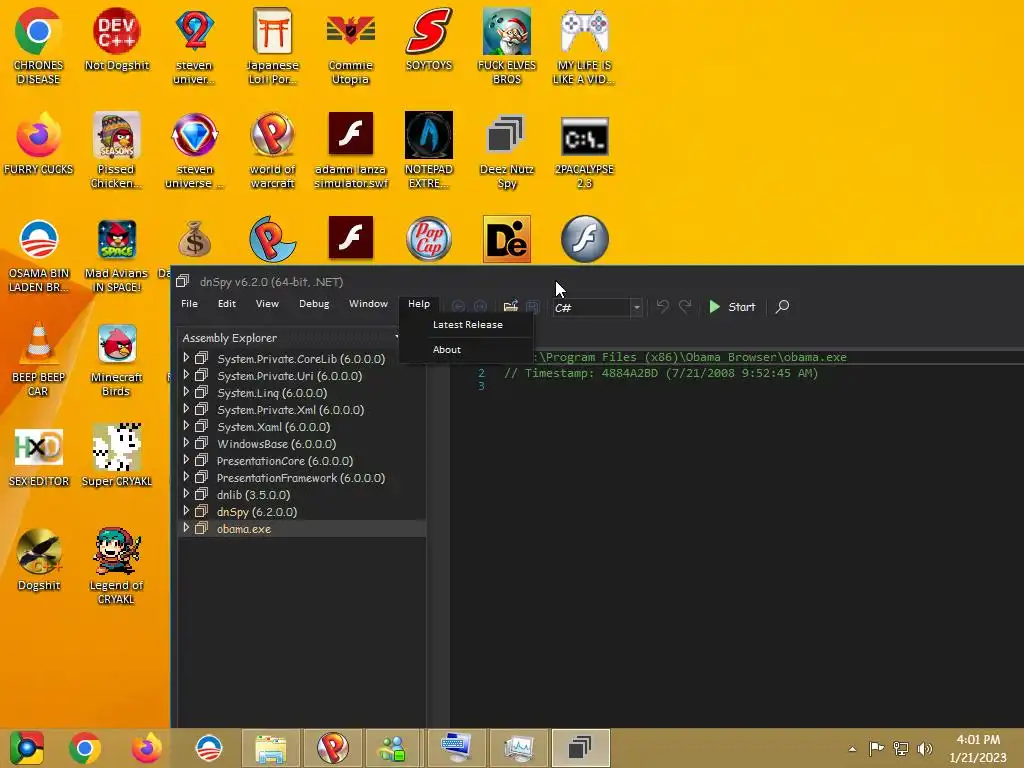Select System.Private.CoreLib (6.0.0.0) text row

[301, 359]
